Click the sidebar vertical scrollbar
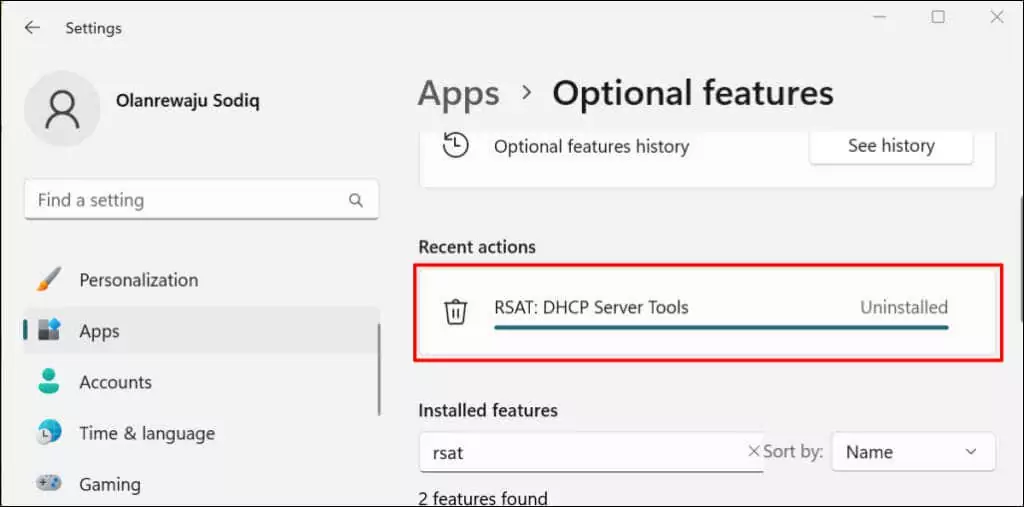This screenshot has height=507, width=1024. click(380, 370)
